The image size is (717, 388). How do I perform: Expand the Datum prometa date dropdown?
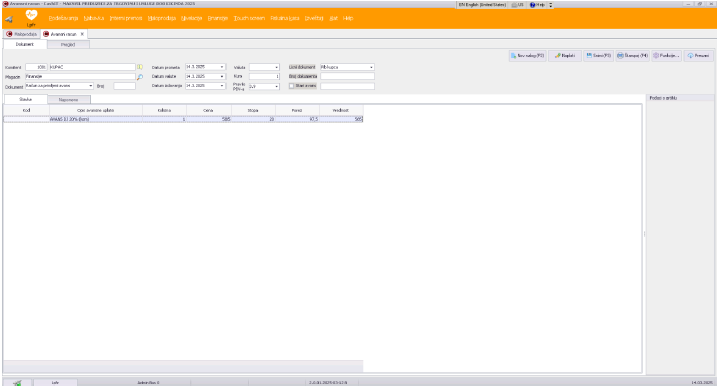[x=222, y=67]
